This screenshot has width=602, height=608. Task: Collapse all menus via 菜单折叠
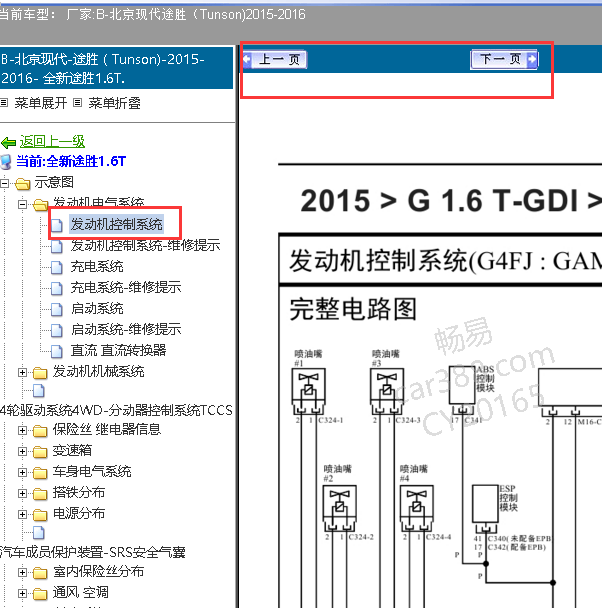coord(114,103)
